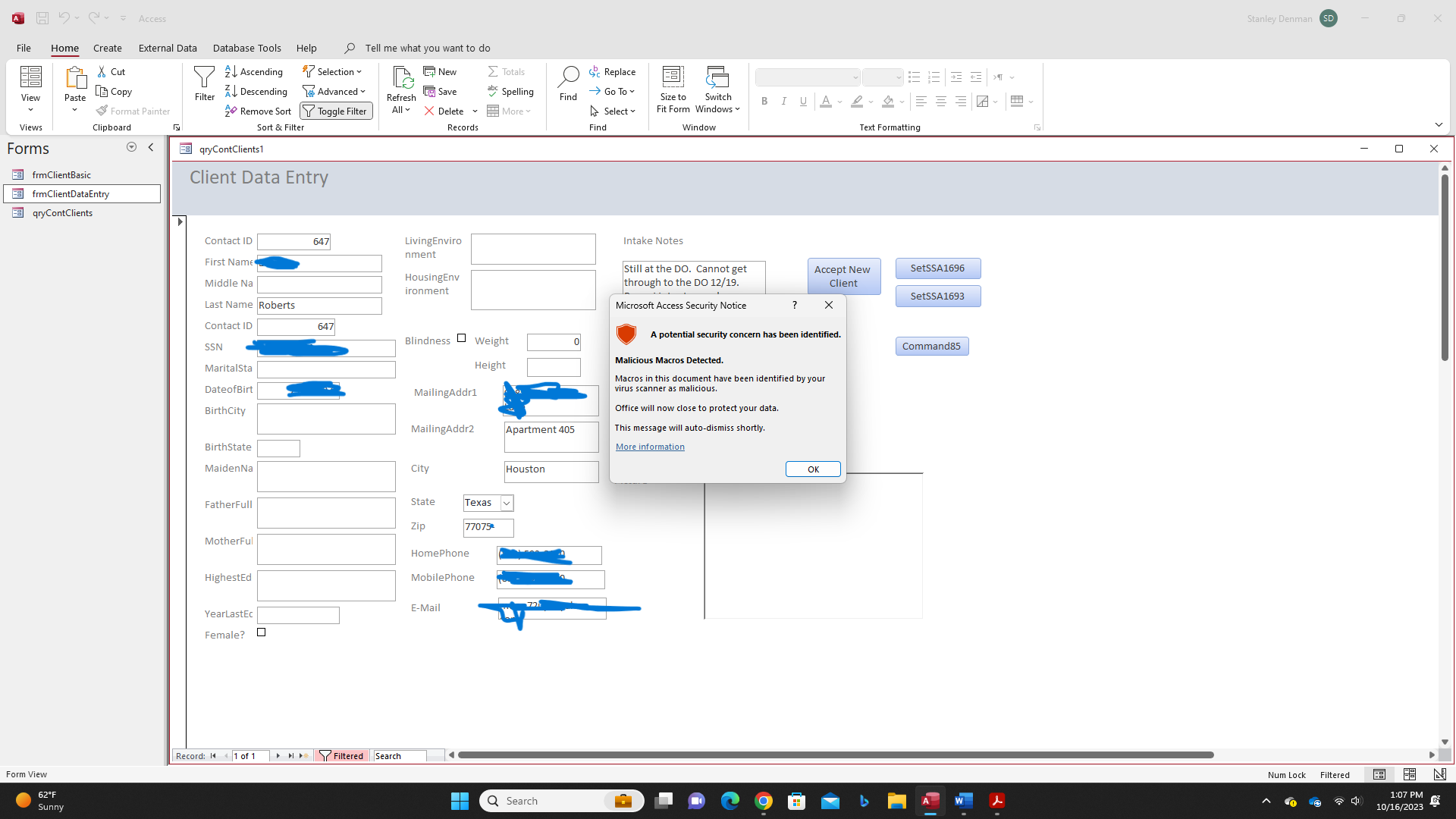Toggle the Filtered button in record navigator
The height and width of the screenshot is (819, 1456).
[342, 756]
